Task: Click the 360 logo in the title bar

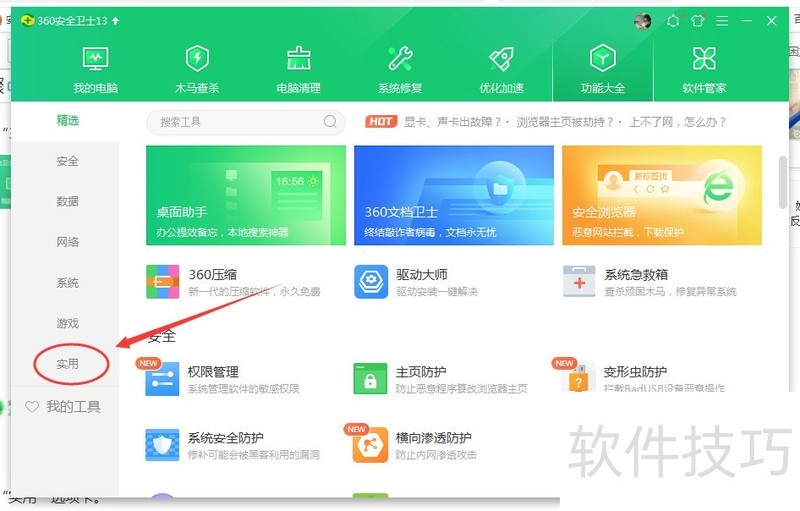Action: point(28,21)
